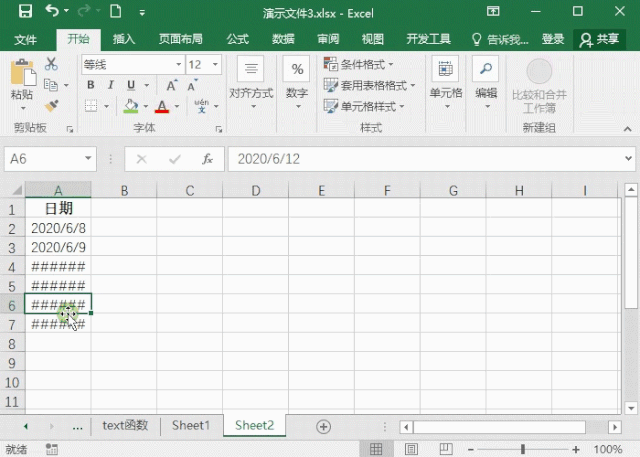Open the 公式 tab
Viewport: 640px width, 457px height.
coord(238,39)
